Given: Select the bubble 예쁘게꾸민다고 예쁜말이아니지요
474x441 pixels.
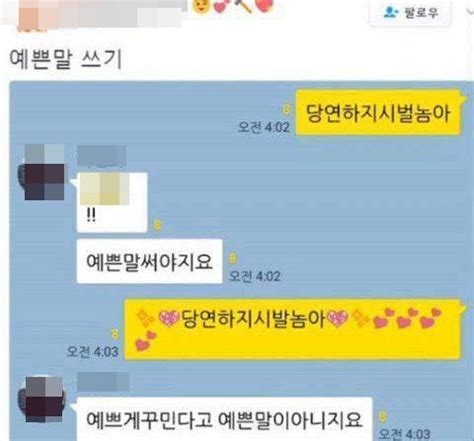Looking at the screenshot, I should tap(224, 419).
